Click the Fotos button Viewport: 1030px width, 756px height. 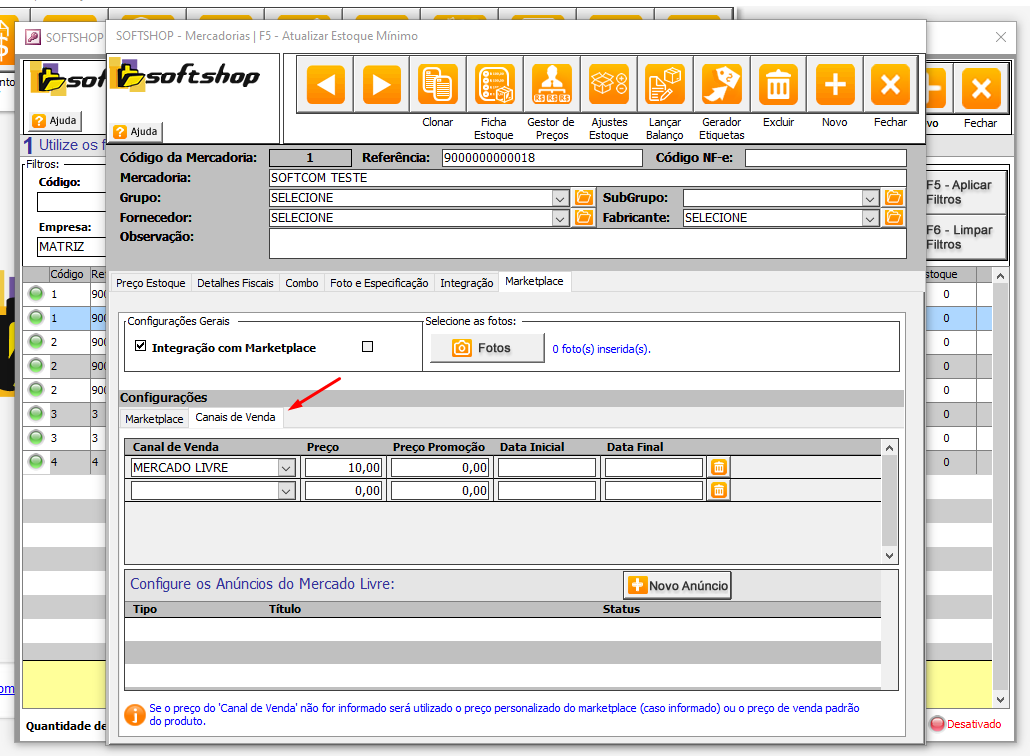[486, 348]
